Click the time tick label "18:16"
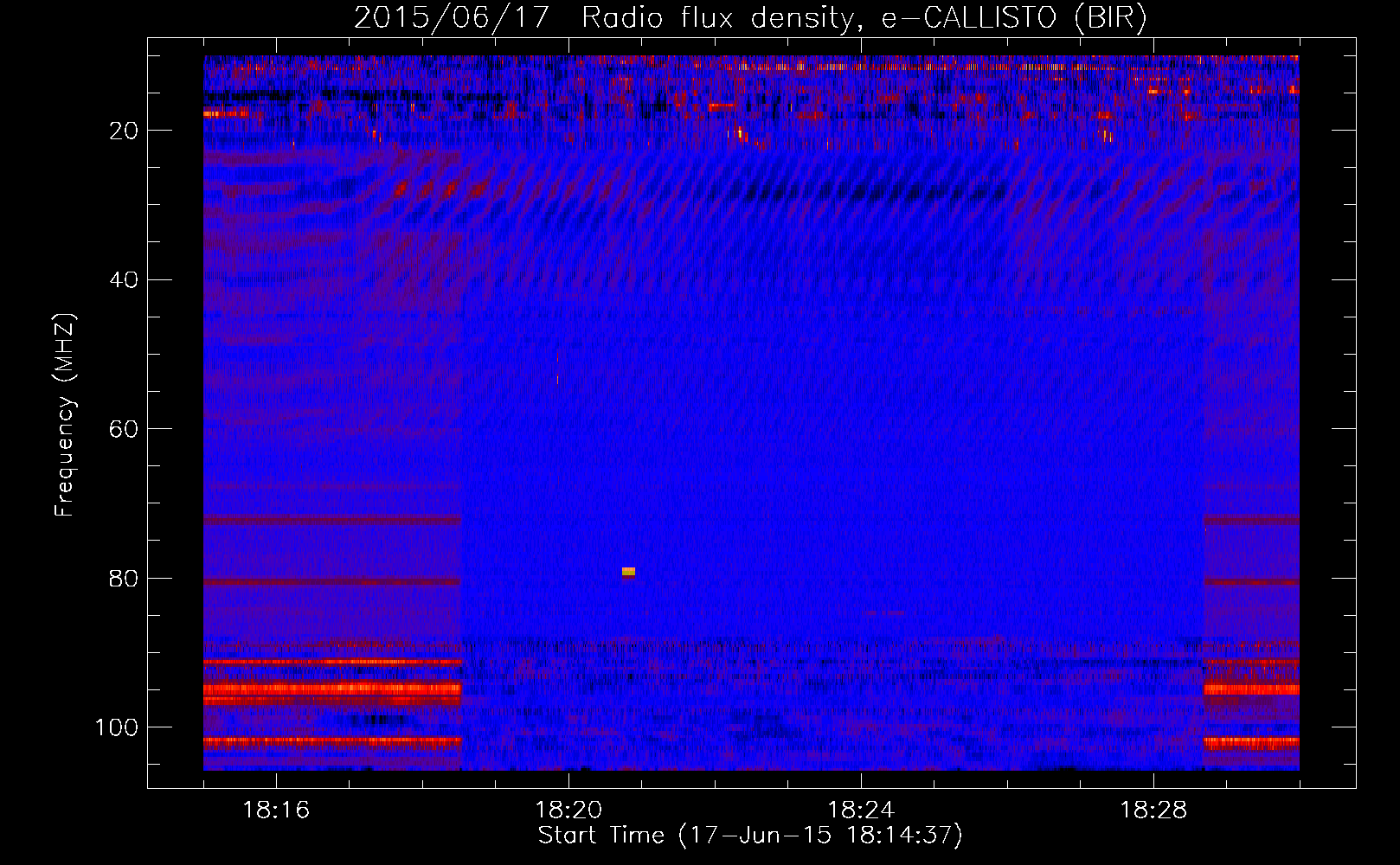This screenshot has height=865, width=1400. coord(276,810)
